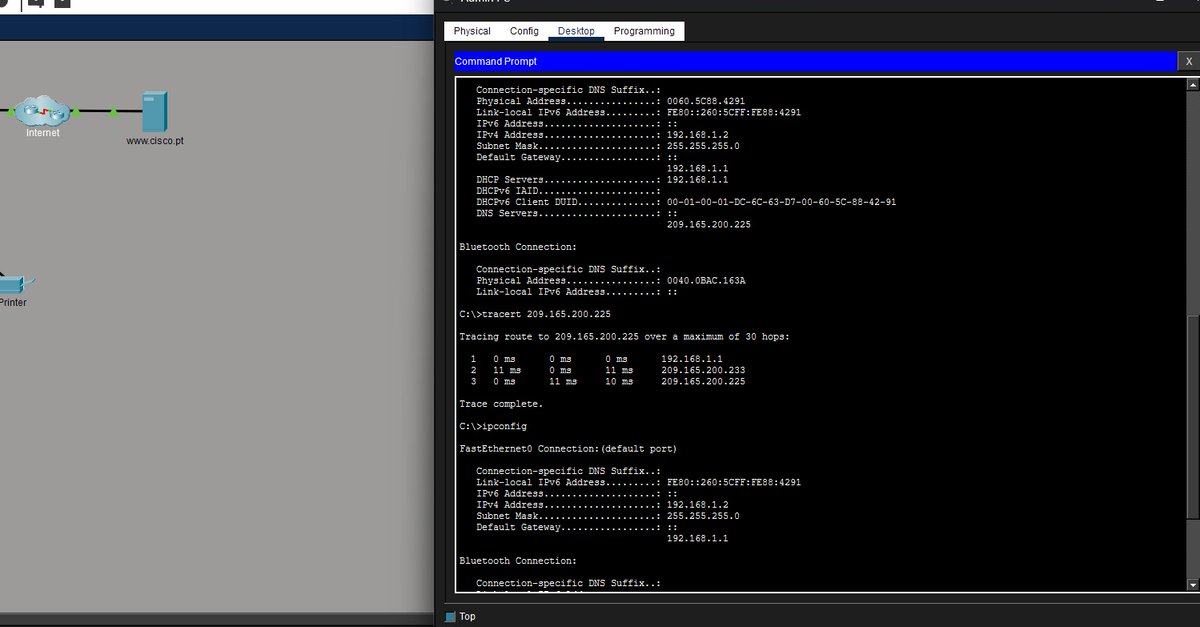Select the Internet cloud device icon
The height and width of the screenshot is (627, 1200).
pos(44,110)
